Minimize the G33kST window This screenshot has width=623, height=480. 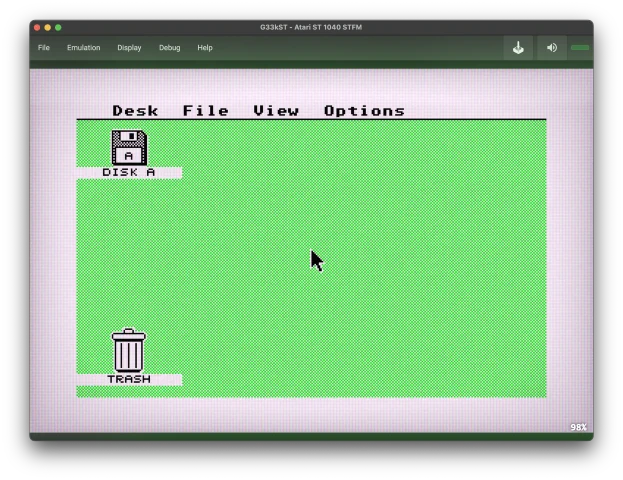click(48, 27)
